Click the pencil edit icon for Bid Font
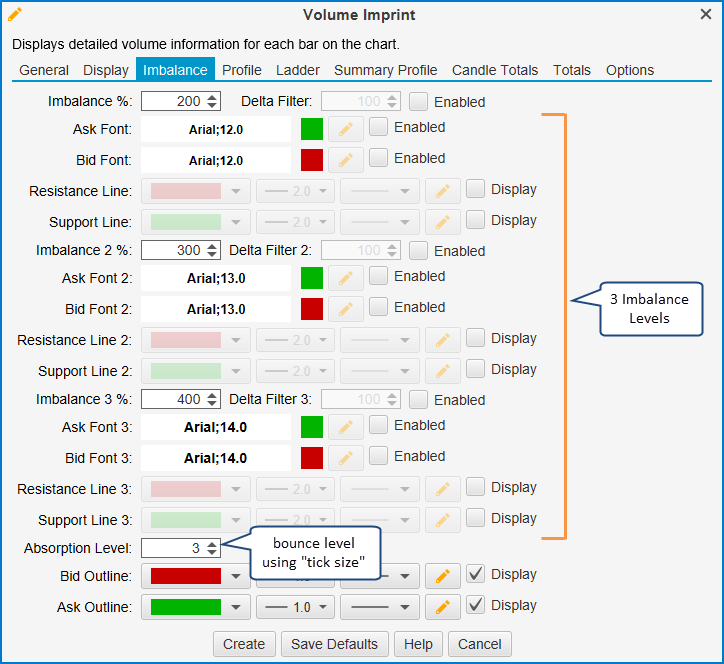The height and width of the screenshot is (664, 724). click(345, 160)
